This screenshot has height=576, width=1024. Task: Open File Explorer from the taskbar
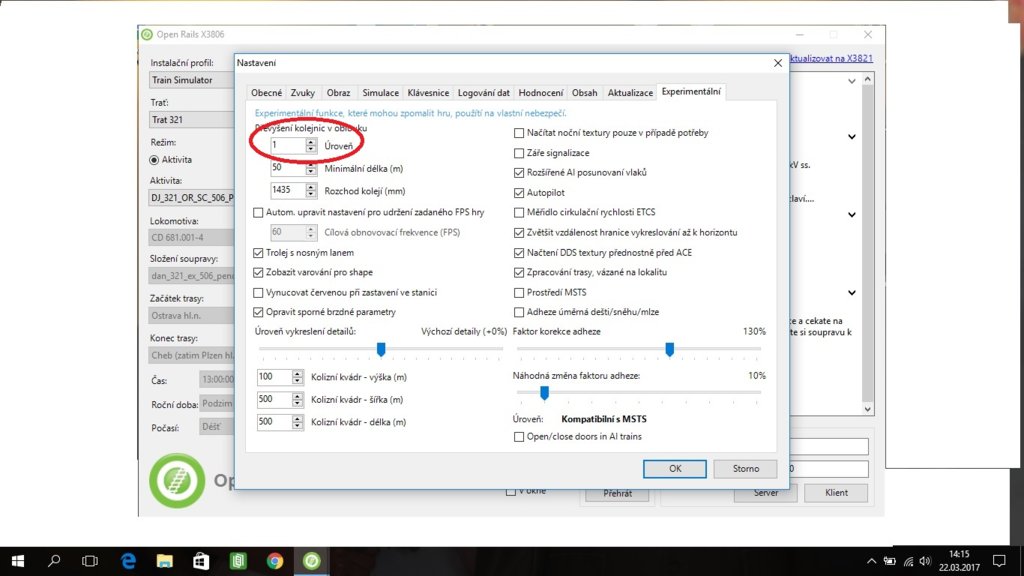(164, 561)
